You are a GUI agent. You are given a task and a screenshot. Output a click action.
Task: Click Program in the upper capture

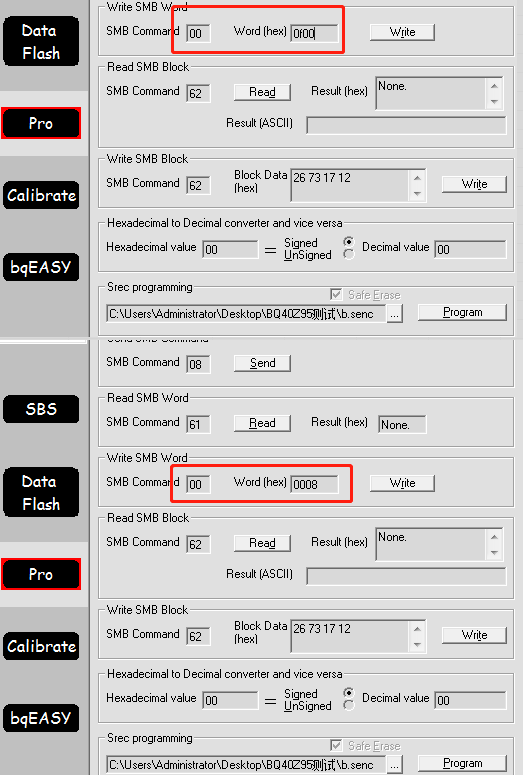coord(462,312)
